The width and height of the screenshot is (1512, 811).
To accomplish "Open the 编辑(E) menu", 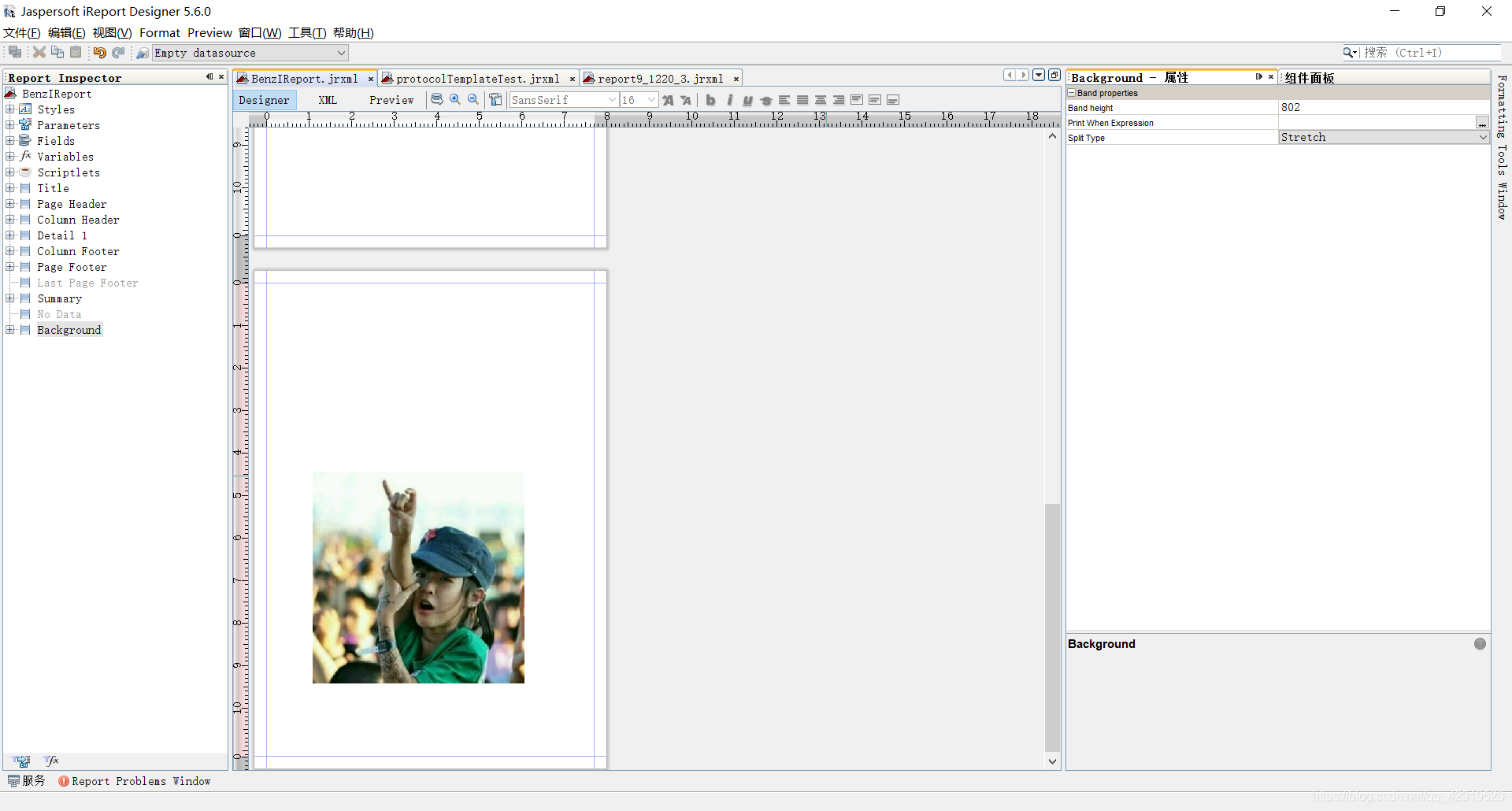I will coord(66,32).
